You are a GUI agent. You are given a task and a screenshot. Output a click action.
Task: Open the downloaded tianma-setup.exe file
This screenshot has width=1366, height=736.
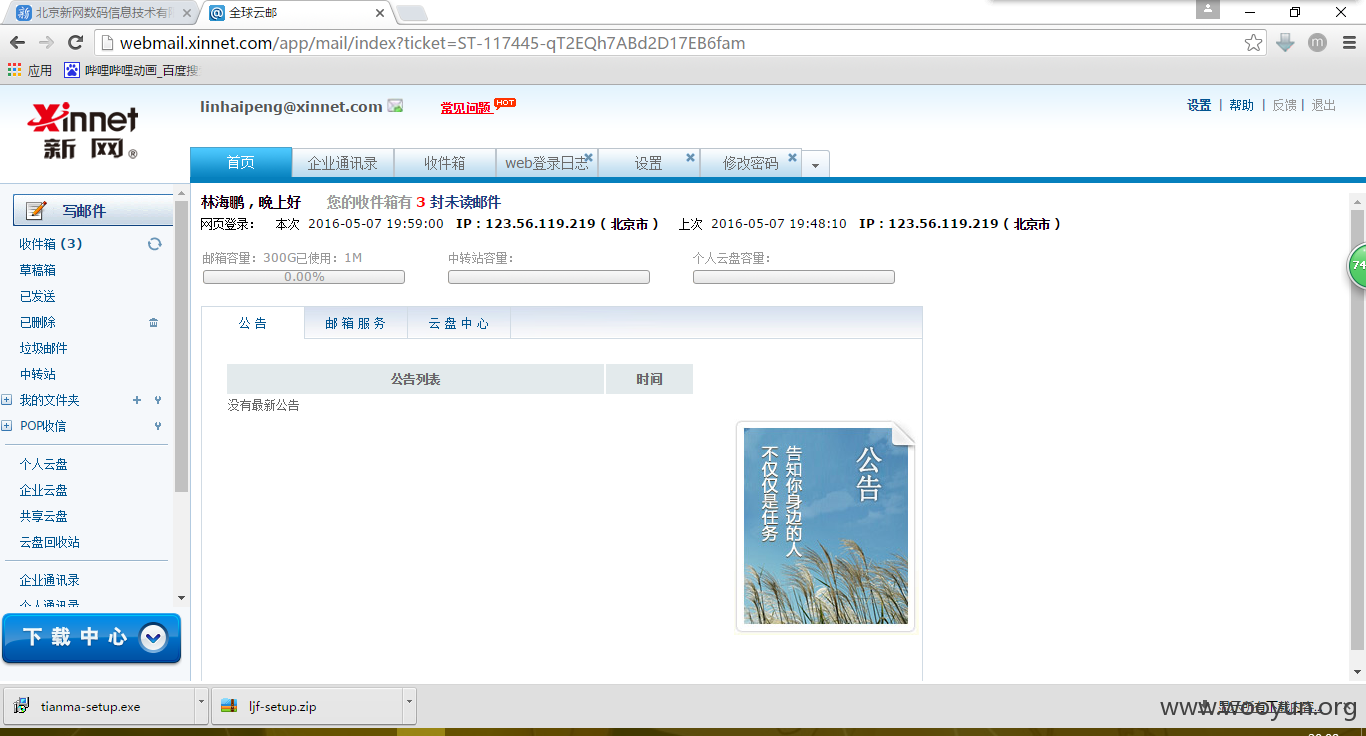(x=97, y=706)
